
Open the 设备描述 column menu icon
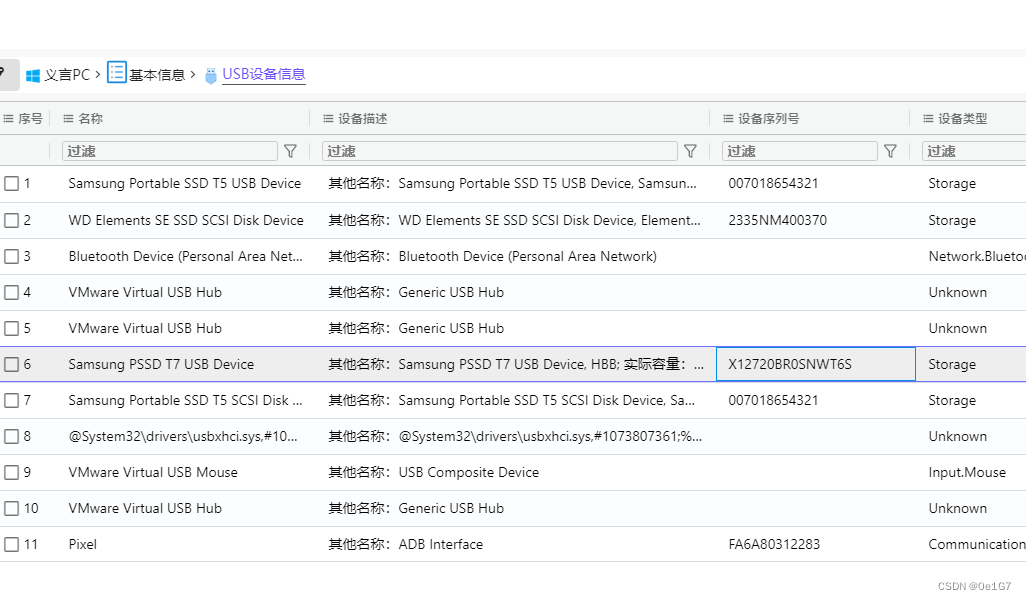pos(328,118)
